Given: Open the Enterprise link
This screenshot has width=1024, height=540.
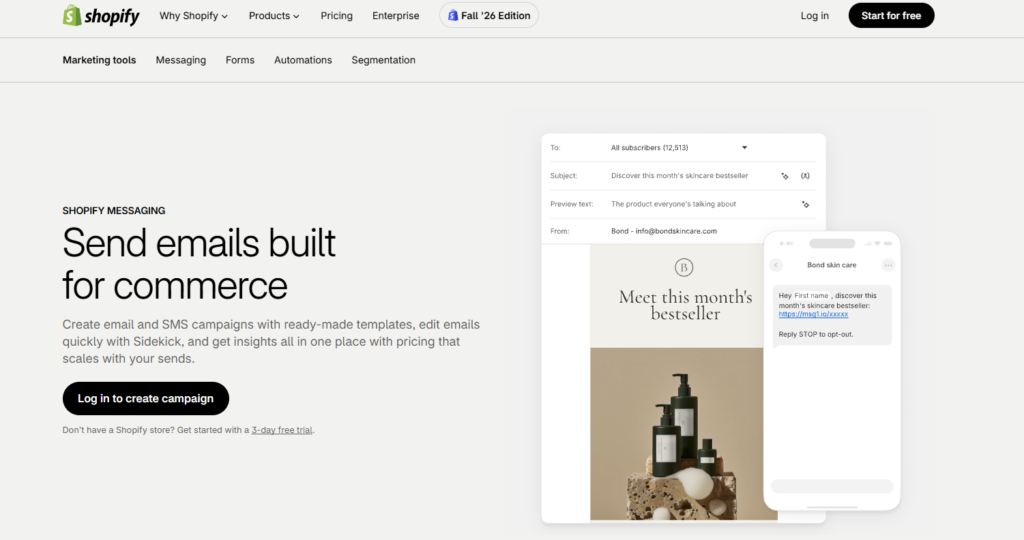Looking at the screenshot, I should [x=396, y=16].
